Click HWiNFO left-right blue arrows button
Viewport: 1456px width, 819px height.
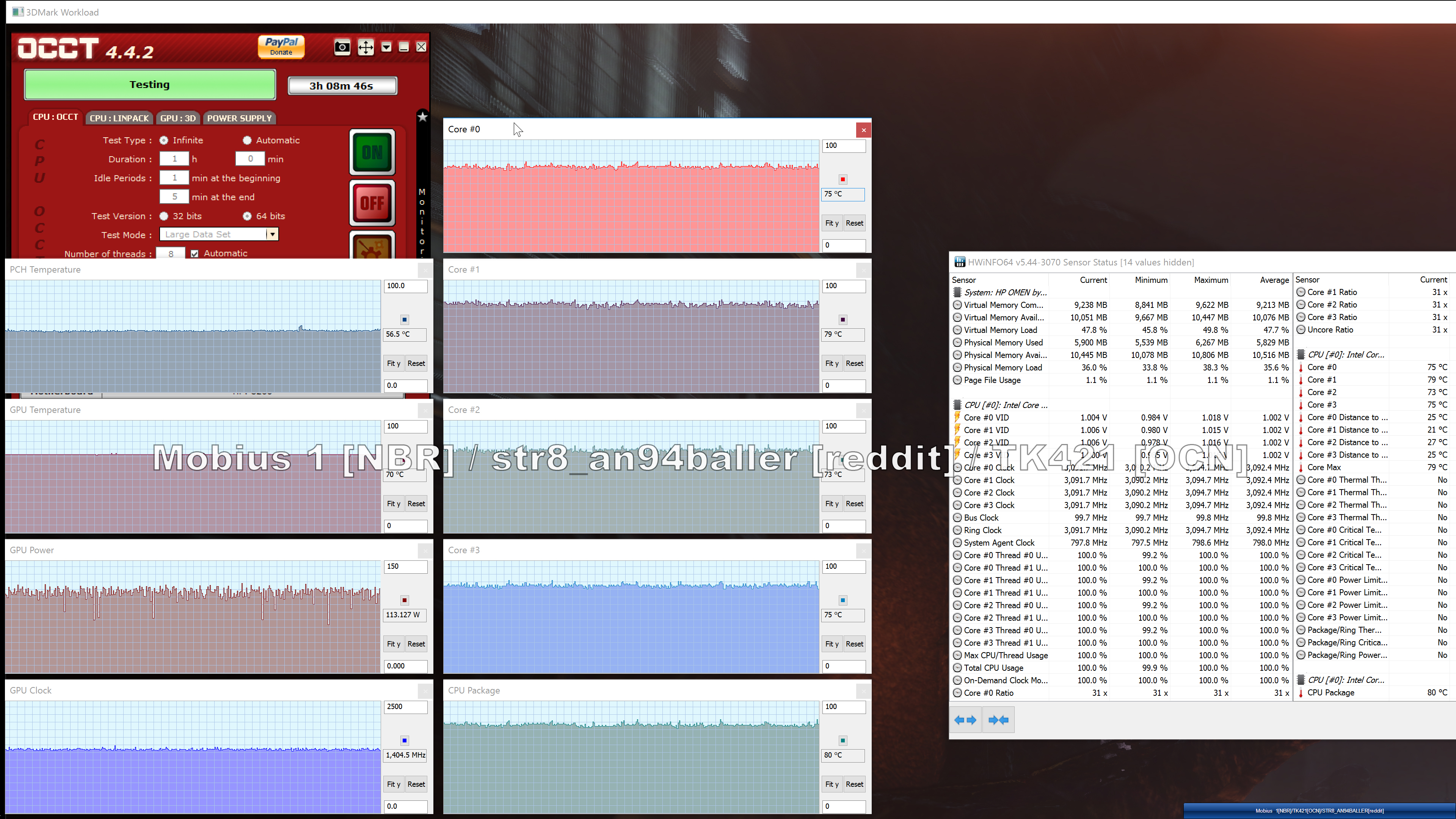965,720
